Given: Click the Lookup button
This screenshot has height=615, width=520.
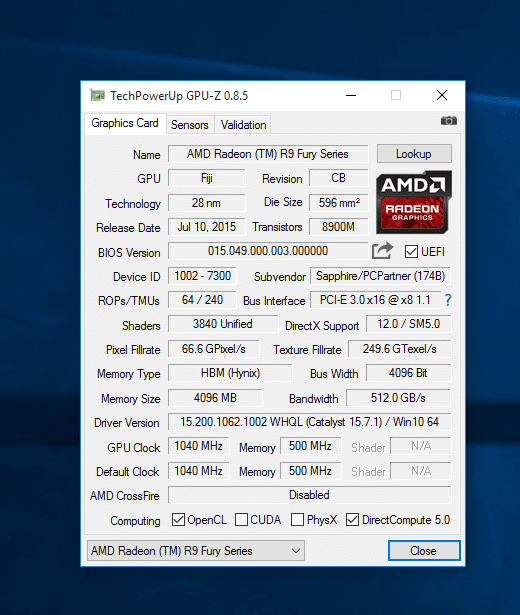Looking at the screenshot, I should pos(414,153).
